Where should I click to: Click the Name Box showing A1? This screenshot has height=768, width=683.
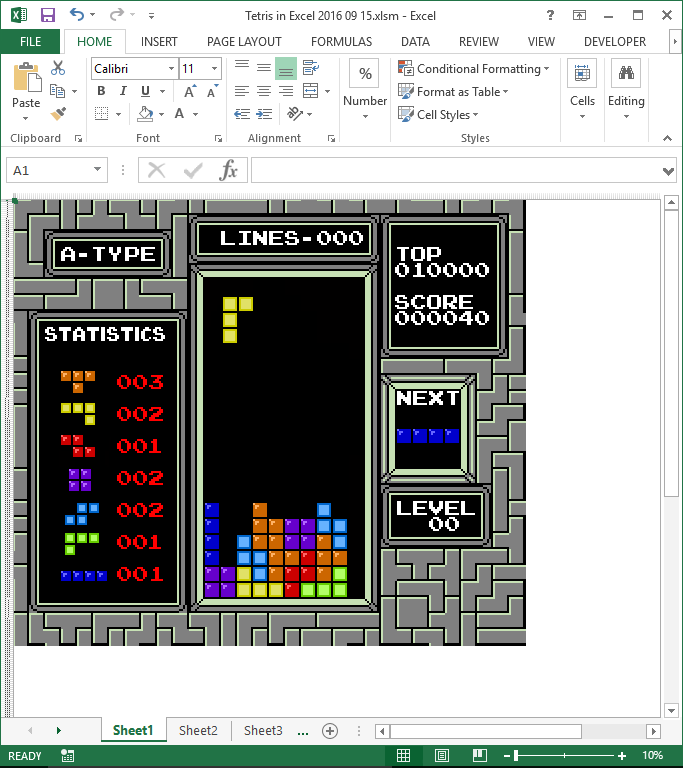pyautogui.click(x=57, y=170)
